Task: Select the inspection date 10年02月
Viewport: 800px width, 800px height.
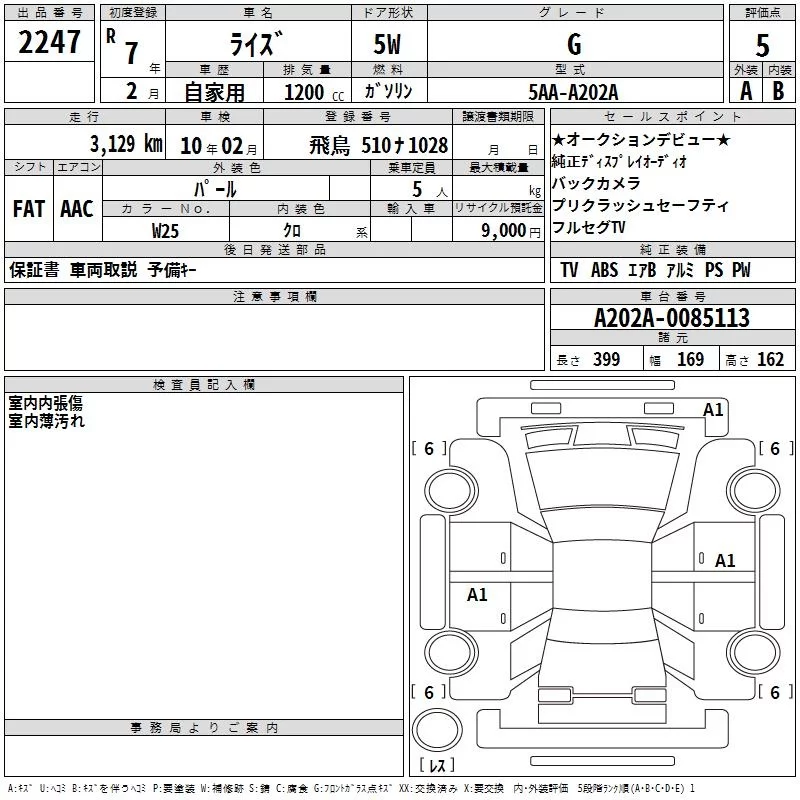Action: [218, 146]
